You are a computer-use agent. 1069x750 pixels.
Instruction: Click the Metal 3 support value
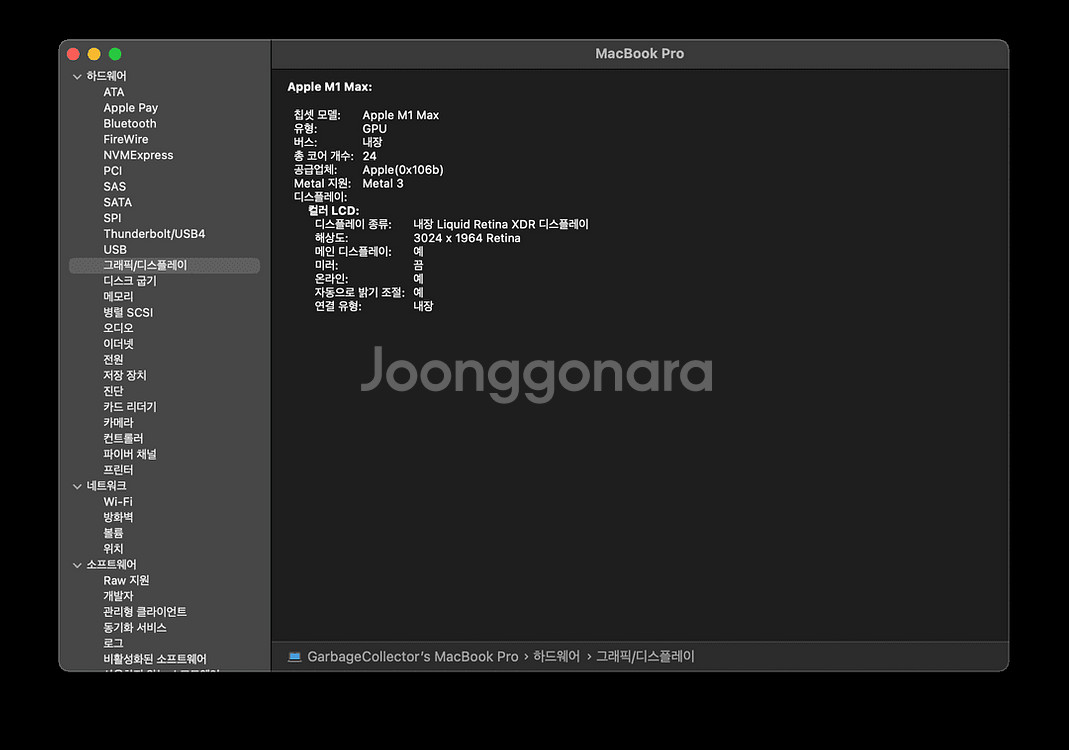click(x=382, y=183)
